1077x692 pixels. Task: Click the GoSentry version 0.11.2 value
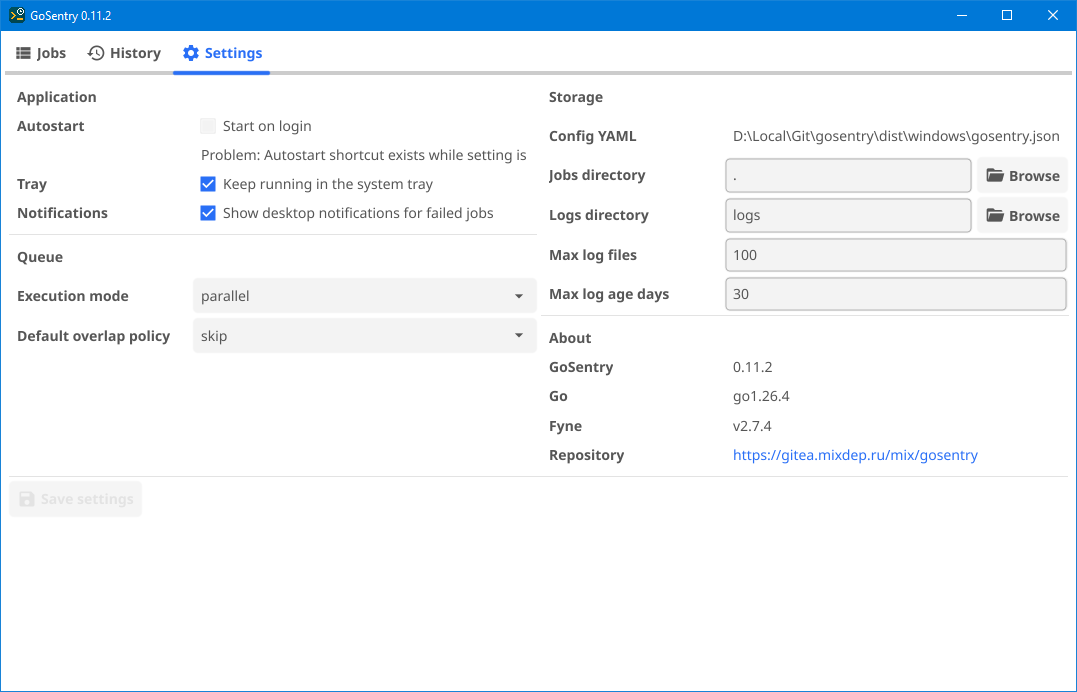(x=752, y=367)
